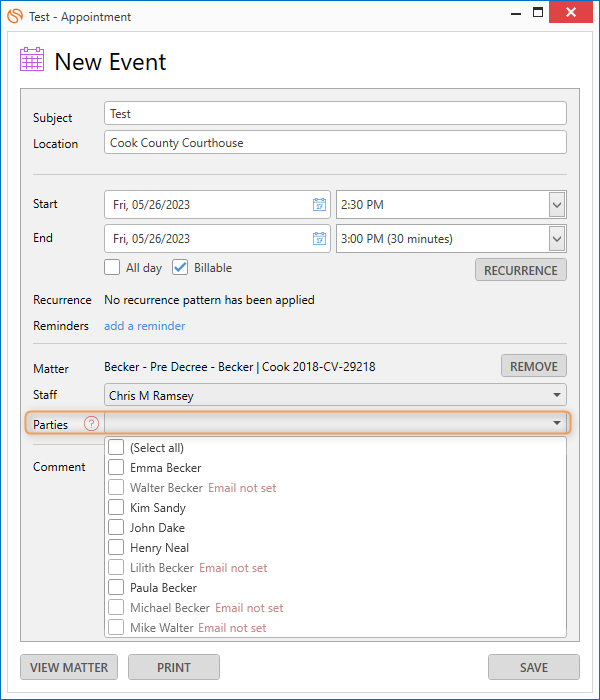Screen dimensions: 600x700
Task: Click the Parties help question mark icon
Action: [x=92, y=423]
